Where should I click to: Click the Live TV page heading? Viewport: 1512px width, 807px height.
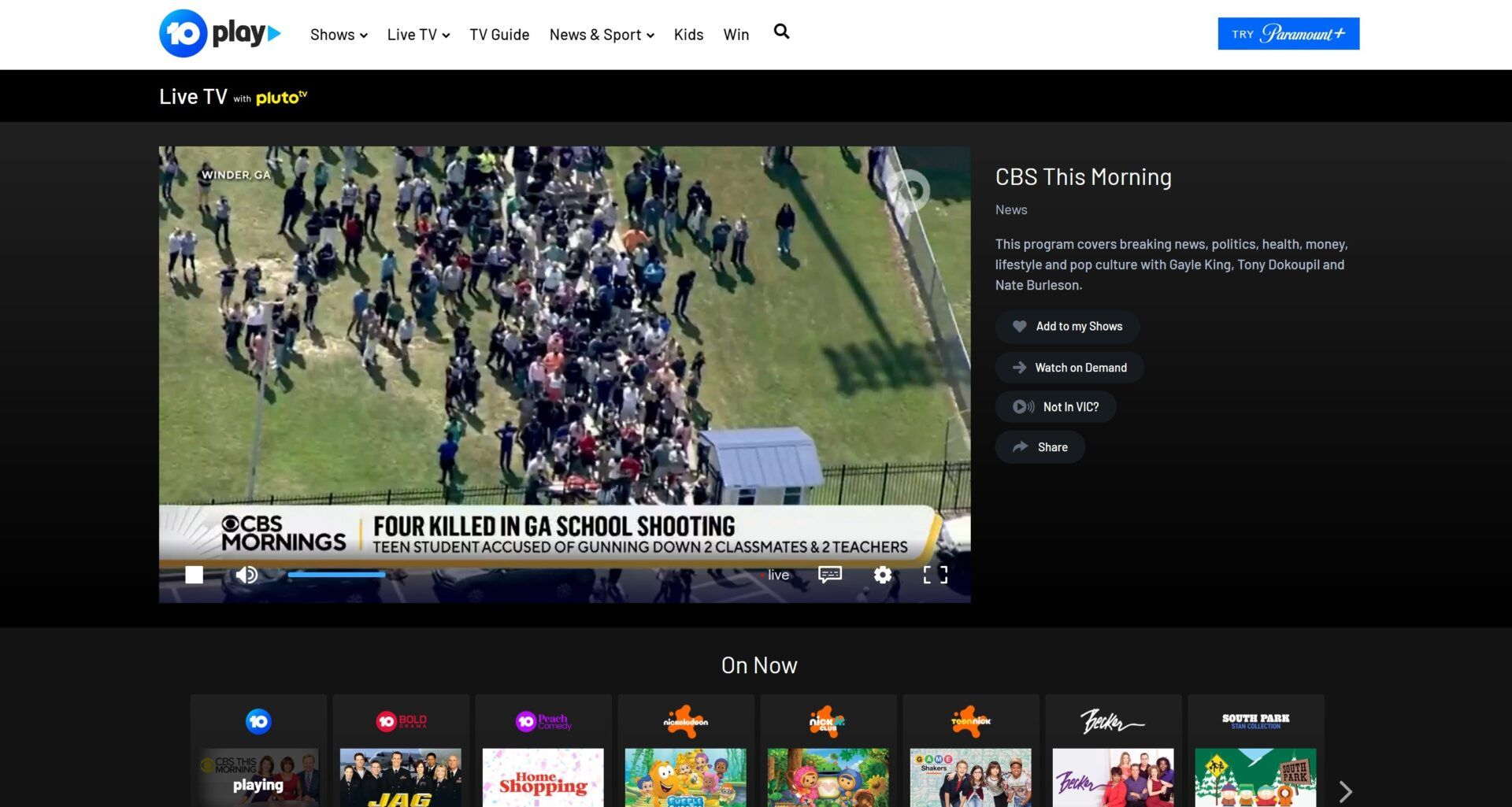(x=193, y=97)
